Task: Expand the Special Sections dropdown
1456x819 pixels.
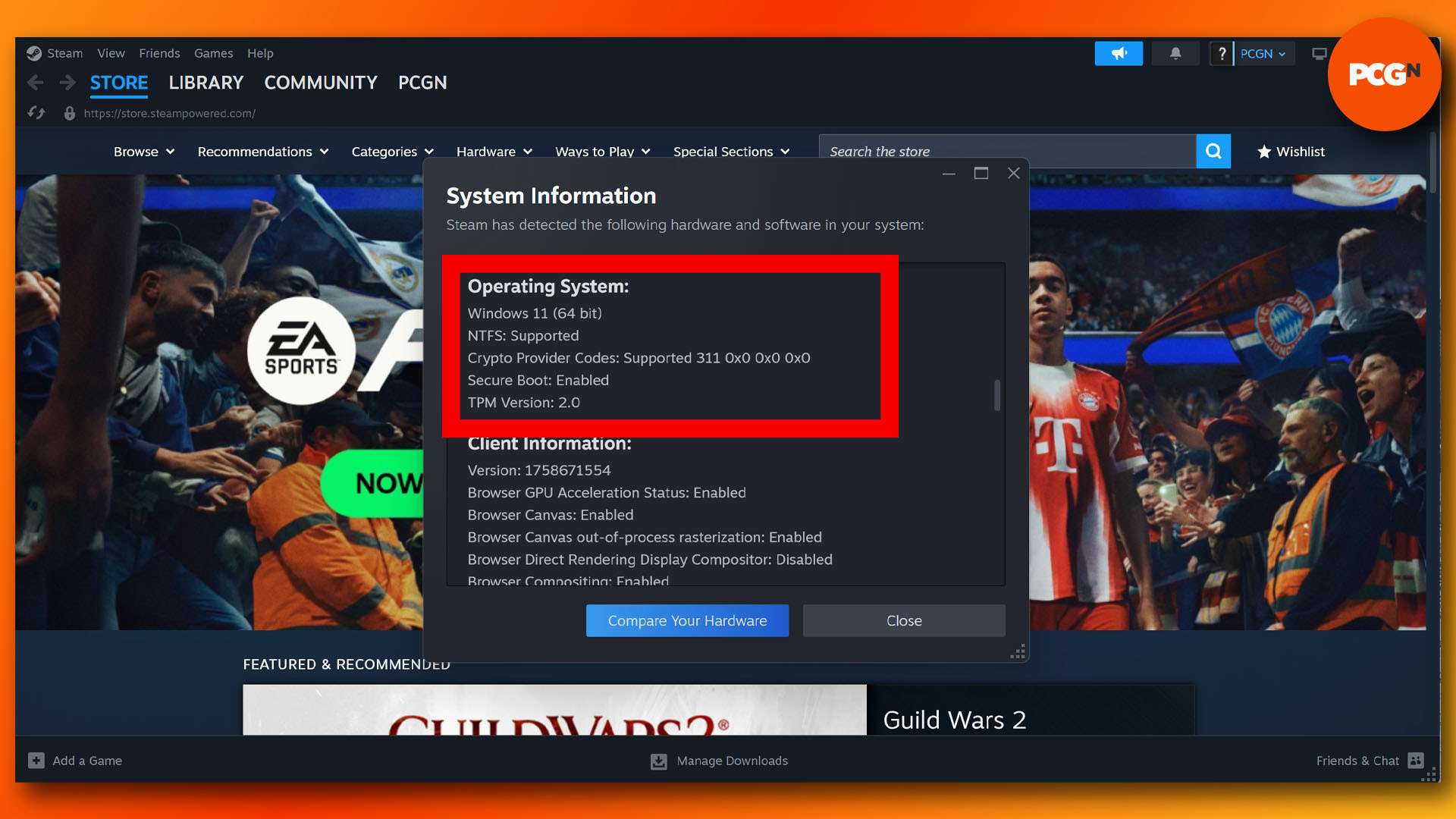Action: pos(732,152)
